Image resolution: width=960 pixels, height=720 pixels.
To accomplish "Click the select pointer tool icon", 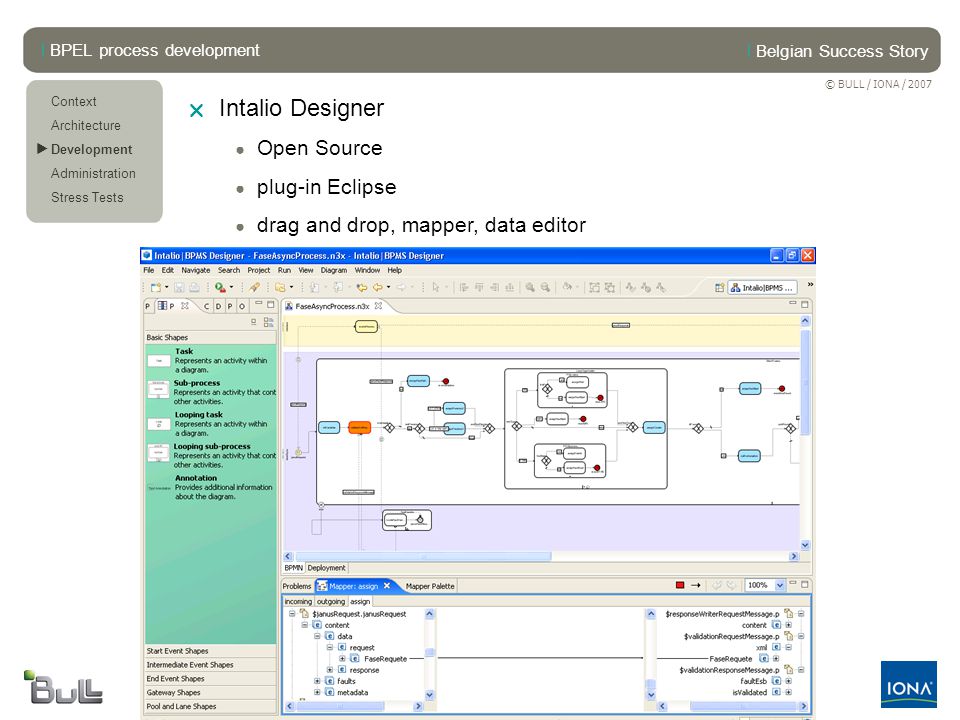I will (435, 287).
